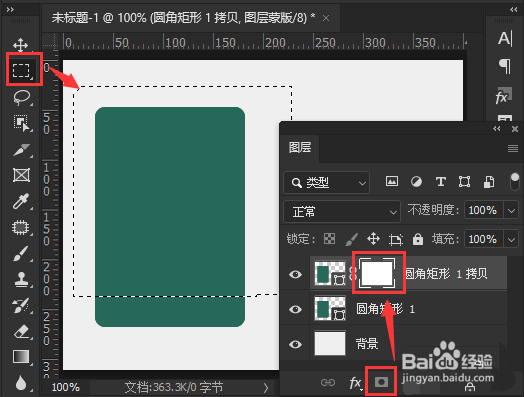
Task: Open the Paragraph panel icon
Action: tap(505, 66)
